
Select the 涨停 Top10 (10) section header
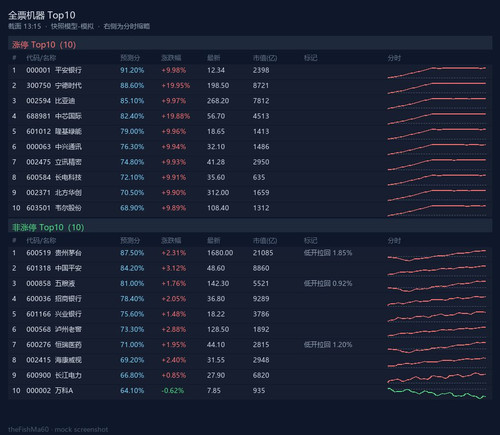coord(250,44)
